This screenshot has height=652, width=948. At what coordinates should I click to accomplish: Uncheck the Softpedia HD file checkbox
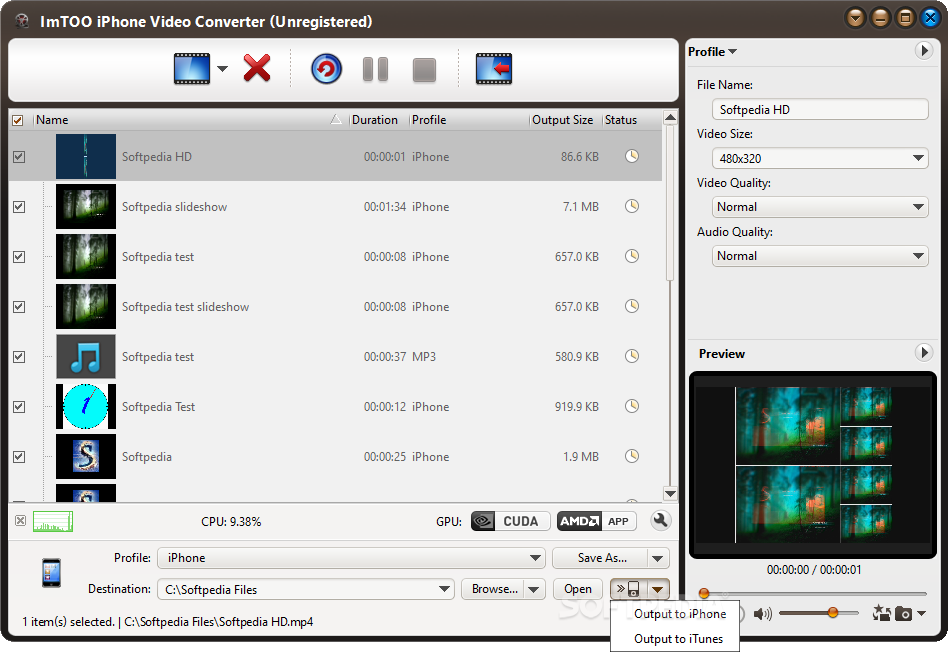click(x=19, y=157)
